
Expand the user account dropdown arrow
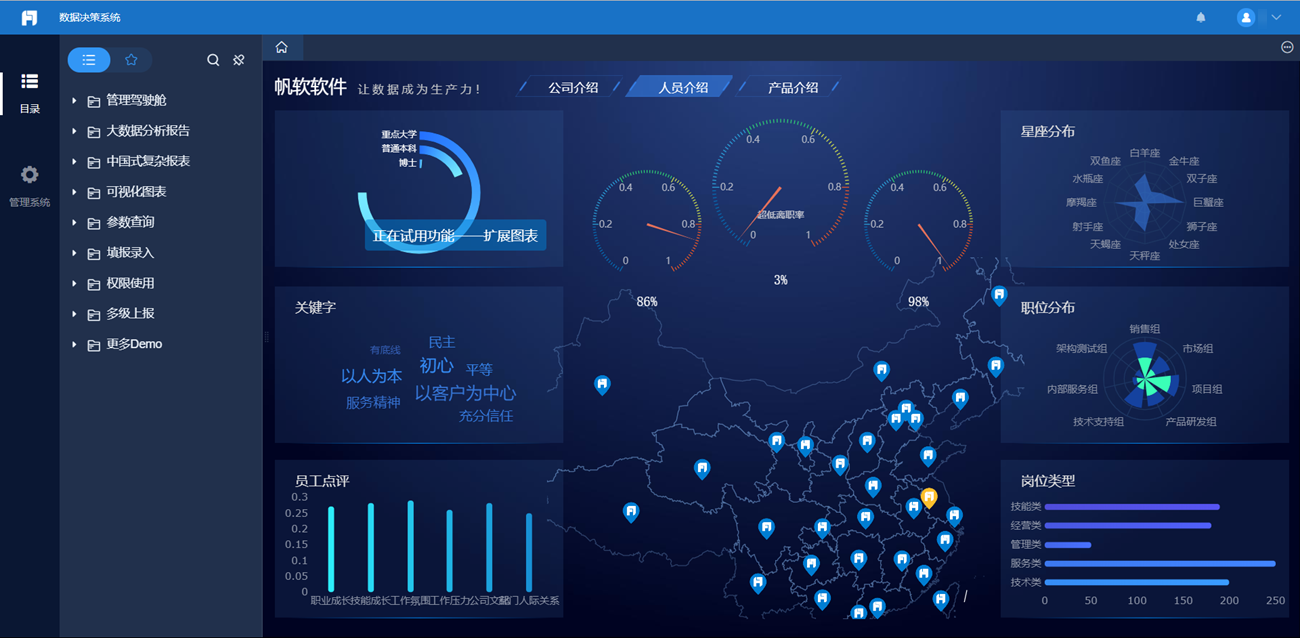(1276, 17)
